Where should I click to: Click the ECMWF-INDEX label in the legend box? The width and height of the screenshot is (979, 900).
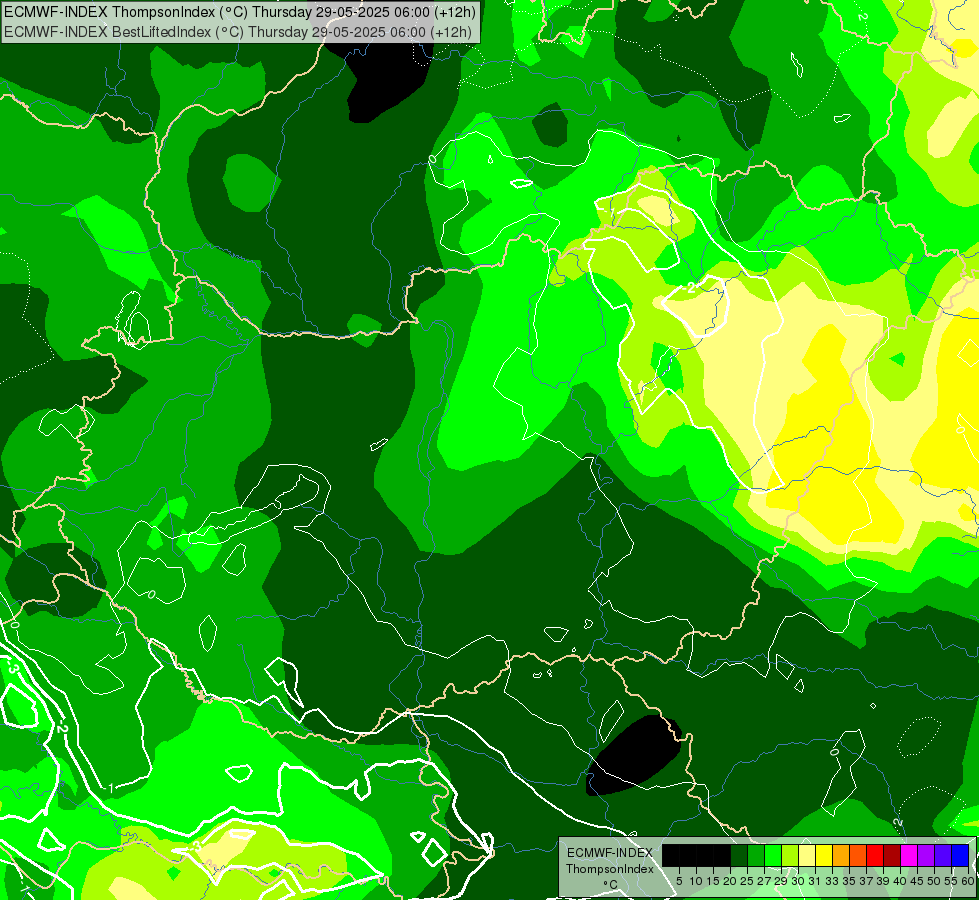click(x=610, y=853)
